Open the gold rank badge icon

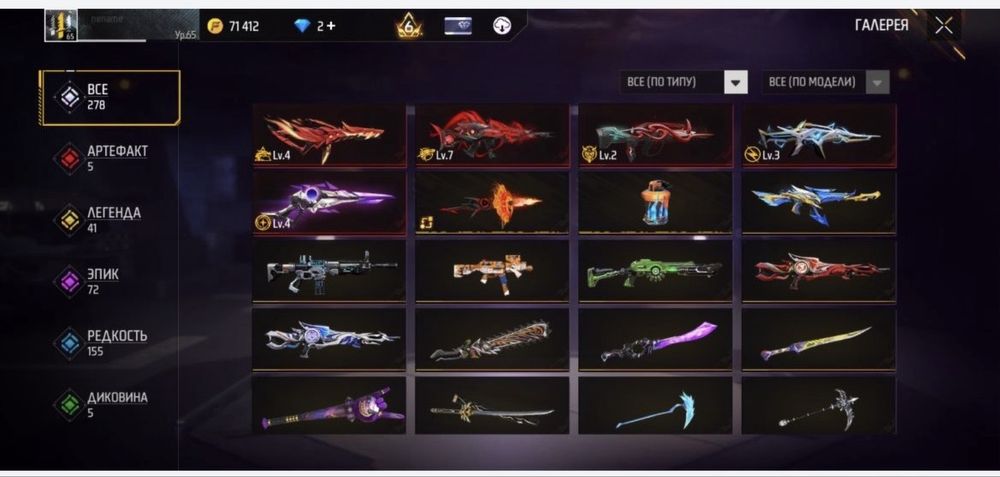pyautogui.click(x=408, y=26)
